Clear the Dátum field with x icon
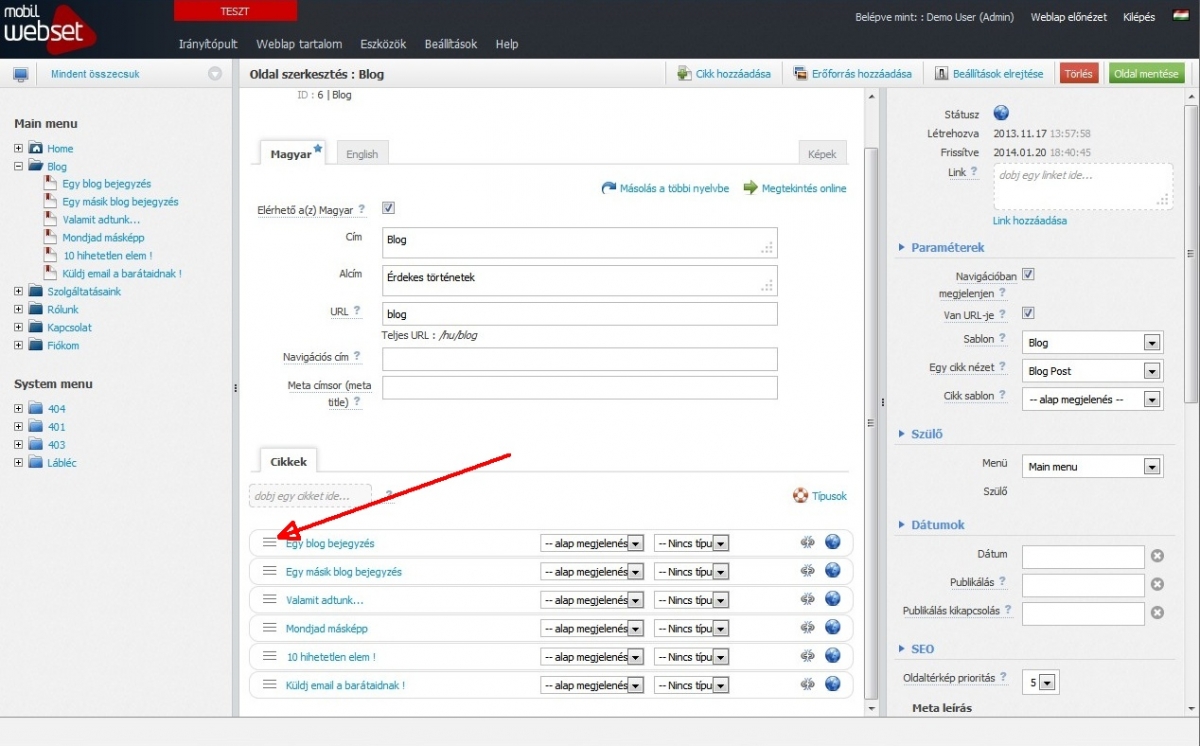The width and height of the screenshot is (1200, 746). tap(1157, 556)
